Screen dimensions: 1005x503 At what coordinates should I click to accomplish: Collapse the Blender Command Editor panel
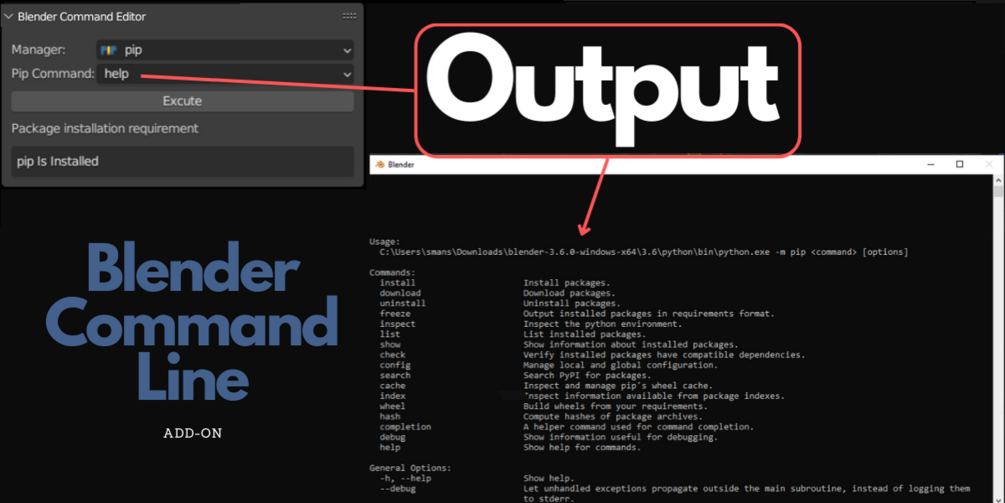click(x=8, y=17)
